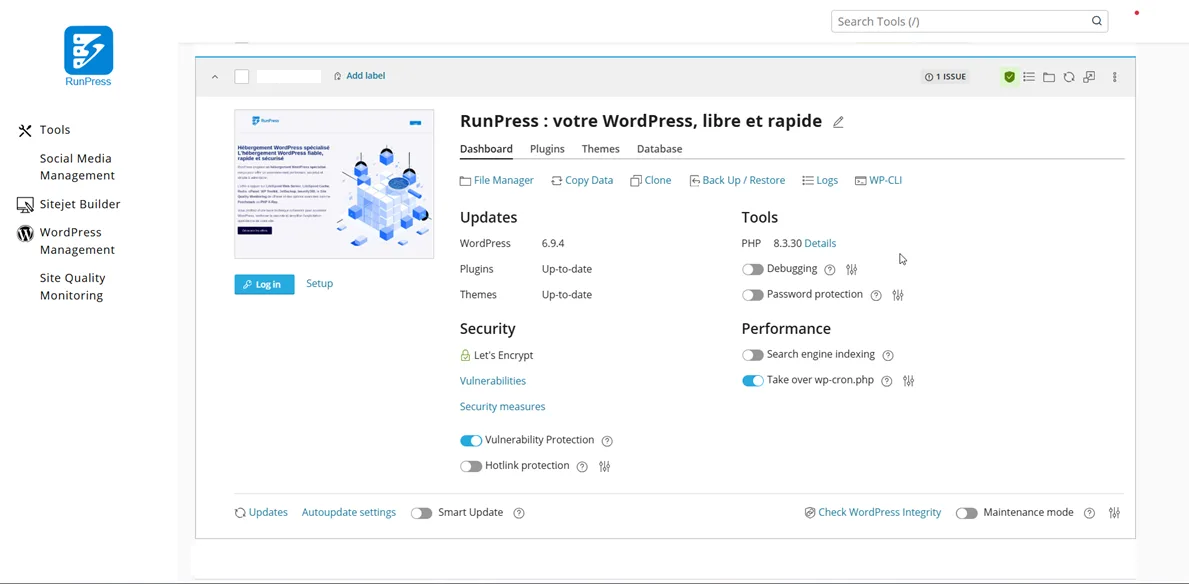The image size is (1189, 584).
Task: Click the RunPress logo in sidebar
Action: click(89, 56)
